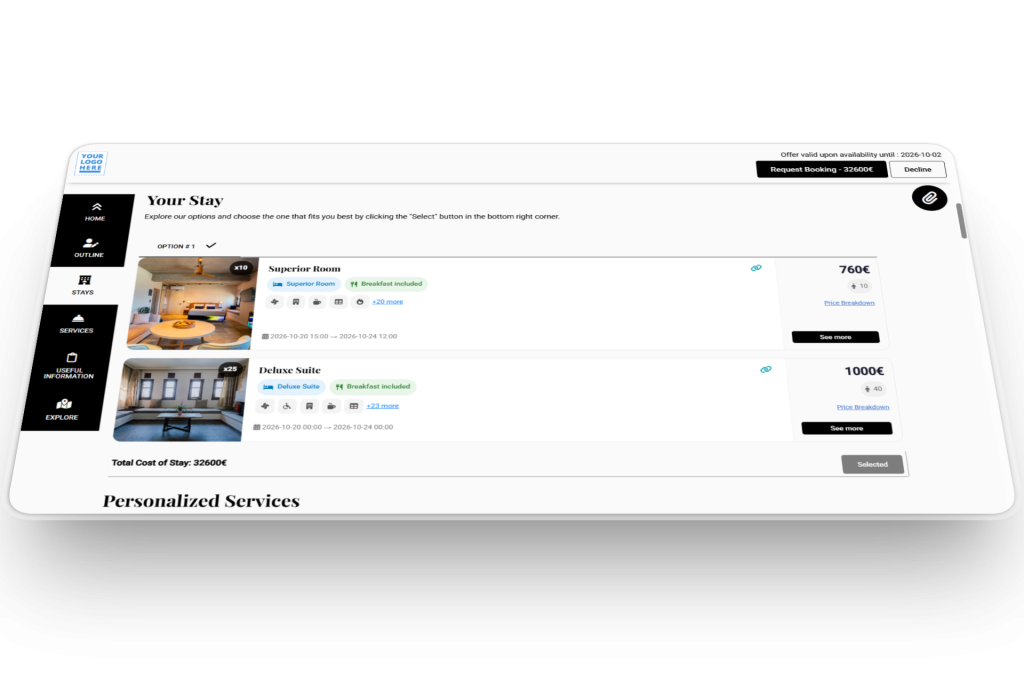Open Explore in the sidebar
This screenshot has height=683, width=1024.
[x=63, y=409]
